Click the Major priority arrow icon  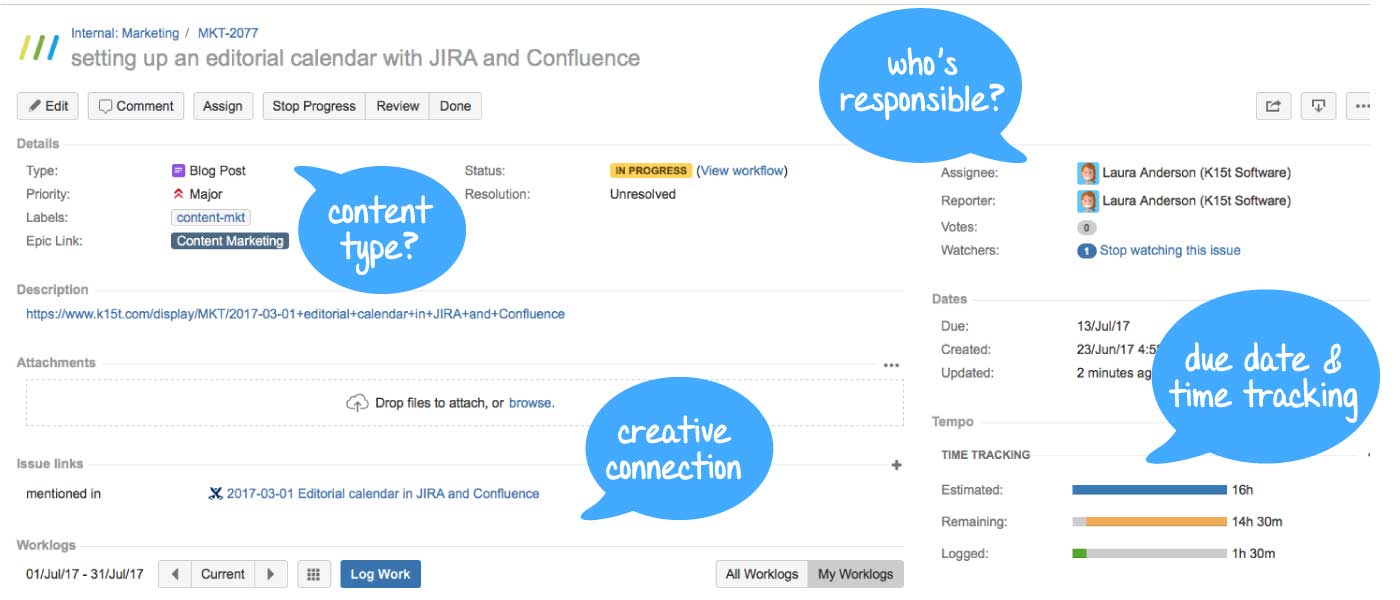(178, 195)
